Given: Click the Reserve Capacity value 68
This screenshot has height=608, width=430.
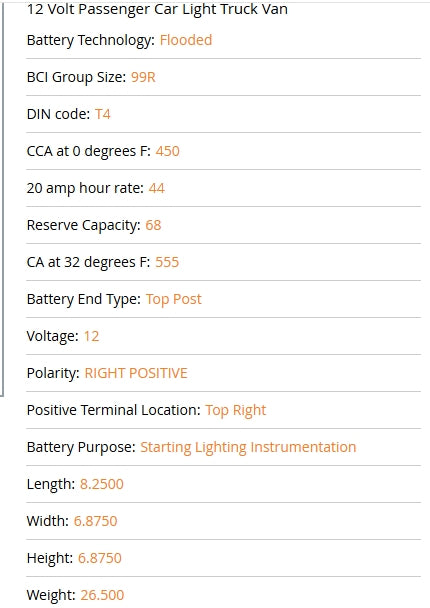Looking at the screenshot, I should pos(153,225).
